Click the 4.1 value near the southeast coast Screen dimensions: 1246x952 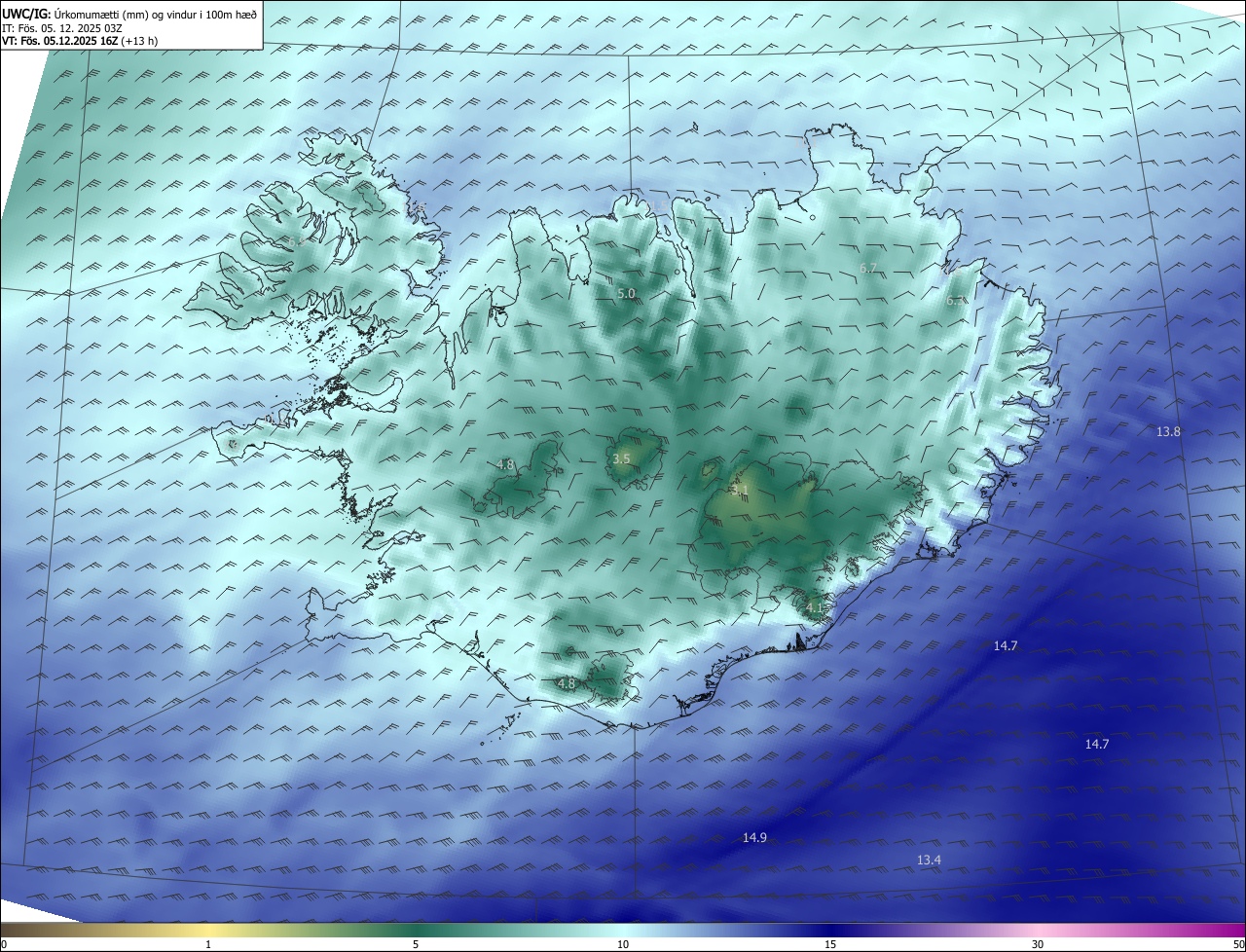pyautogui.click(x=815, y=608)
